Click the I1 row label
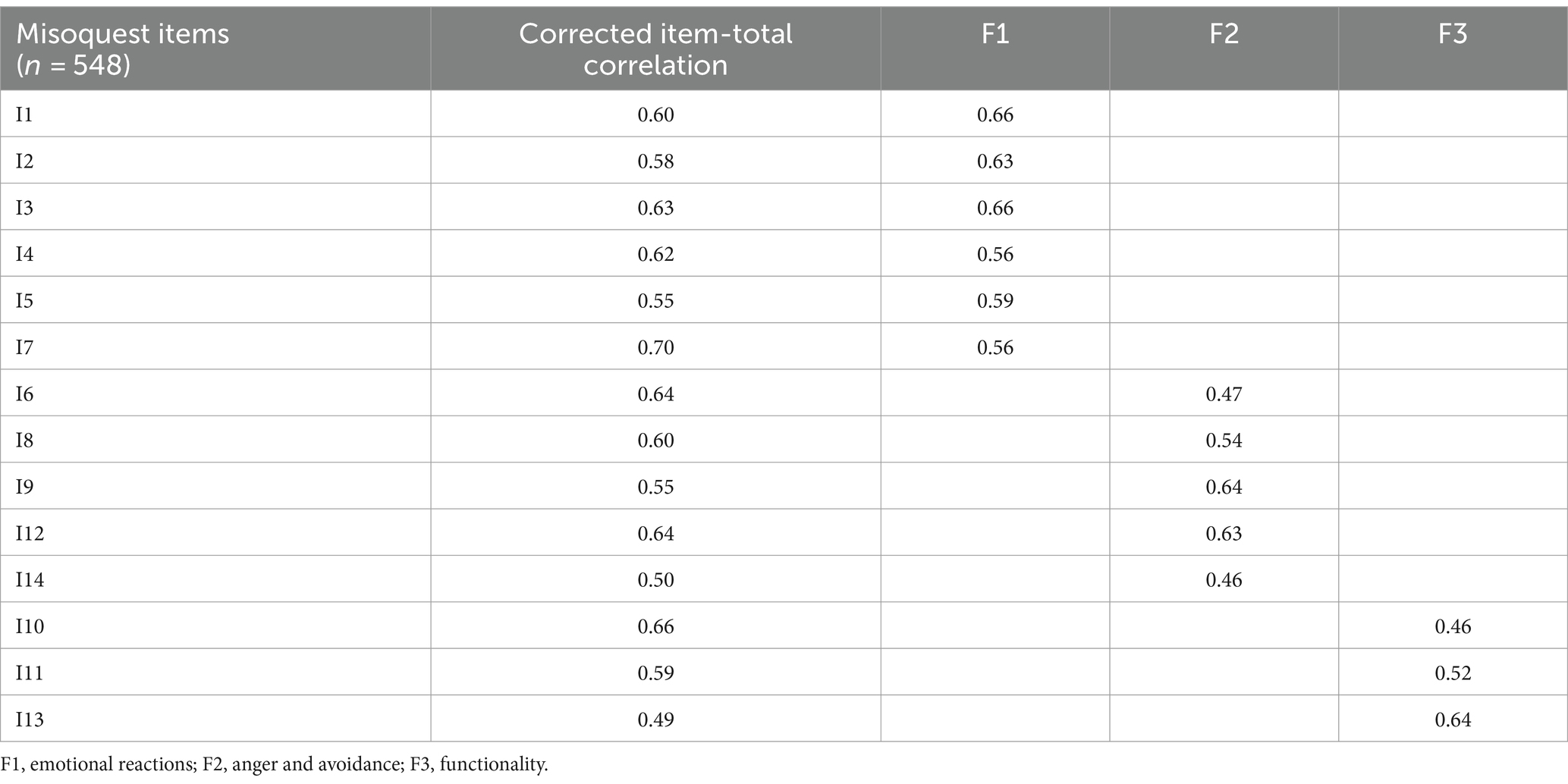Screen dimensions: 1568x784 24,114
